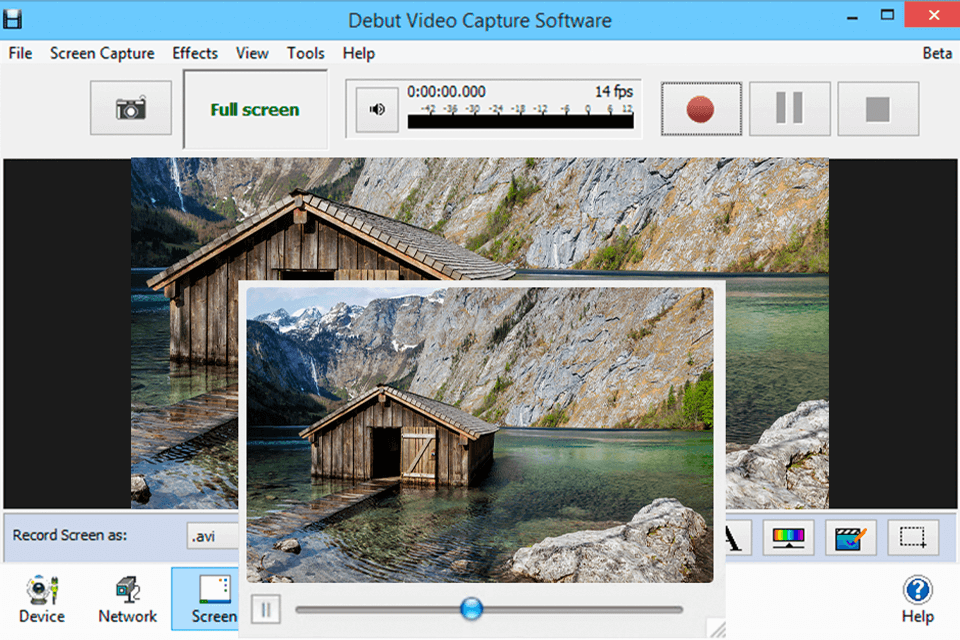Click the preview popup seek slider handle
This screenshot has height=640, width=960.
coord(471,609)
